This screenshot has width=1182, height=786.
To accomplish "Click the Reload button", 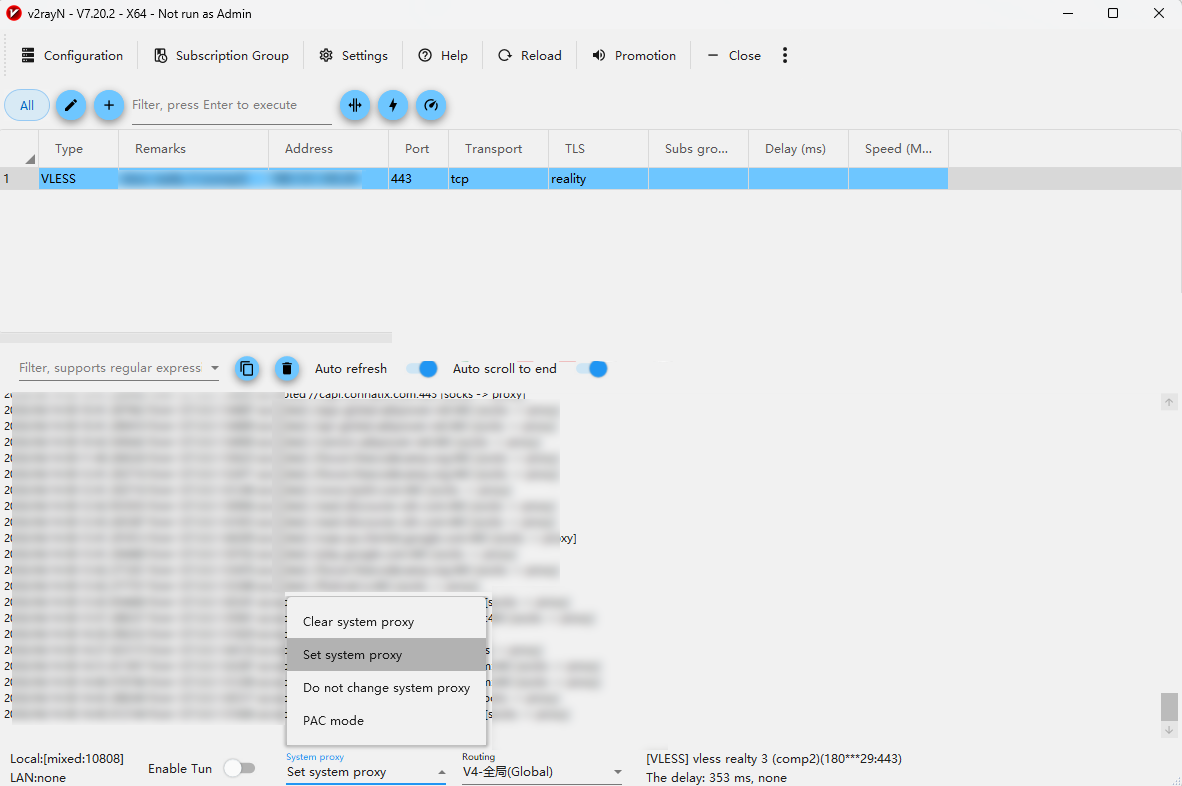I will coord(530,56).
